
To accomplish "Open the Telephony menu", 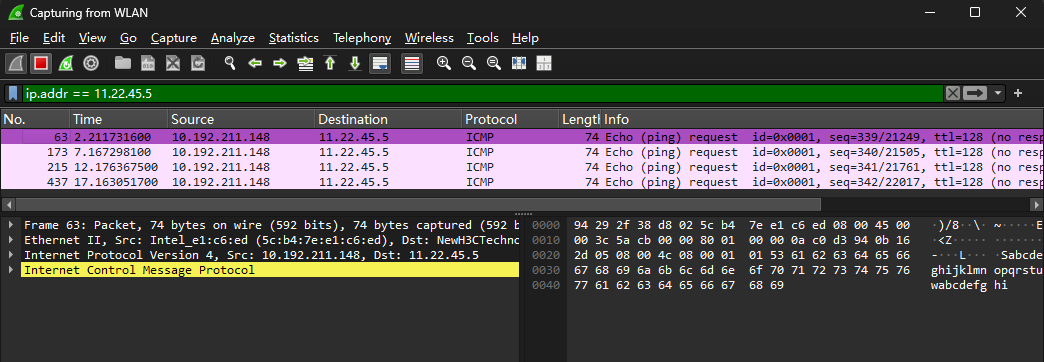I will coord(362,38).
